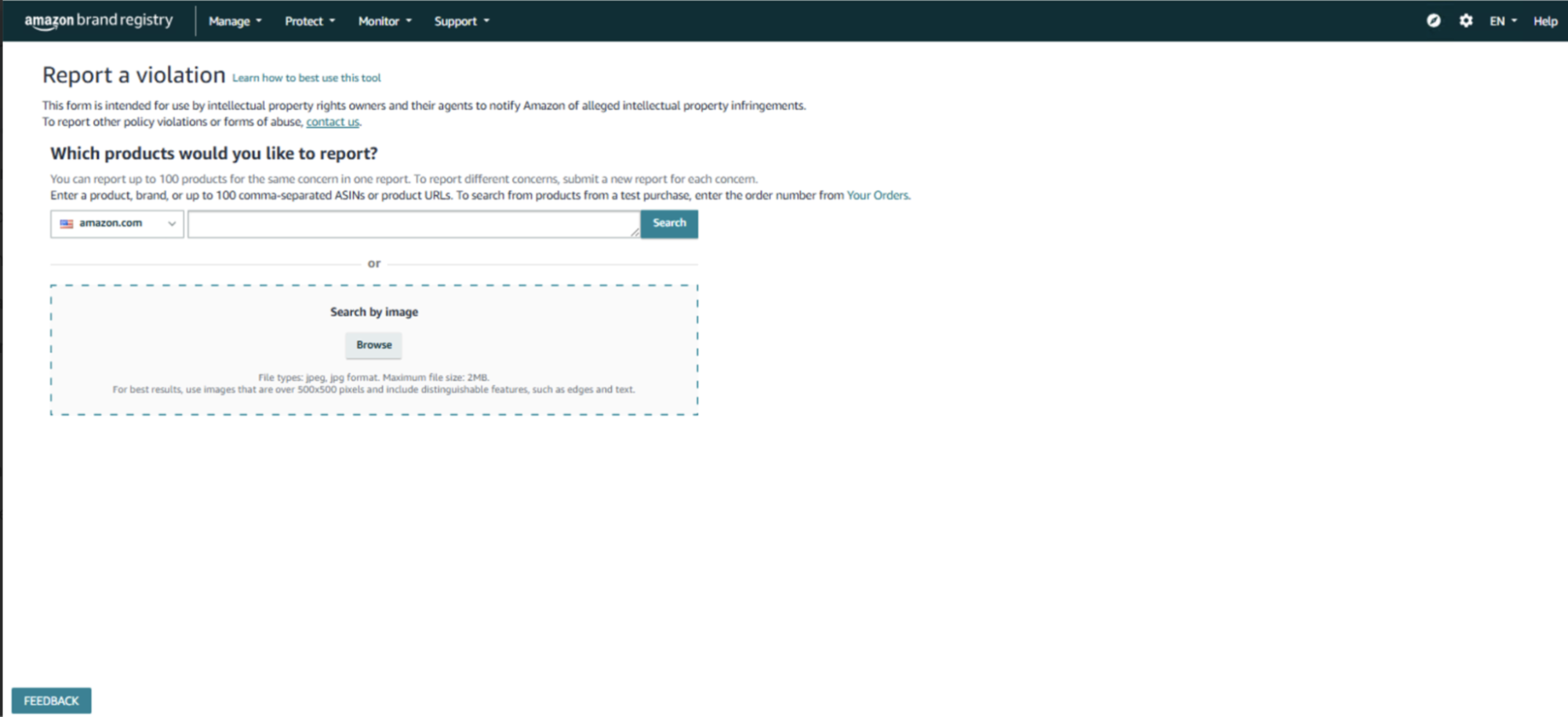This screenshot has width=1568, height=717.
Task: Expand the Protect menu
Action: tap(309, 21)
